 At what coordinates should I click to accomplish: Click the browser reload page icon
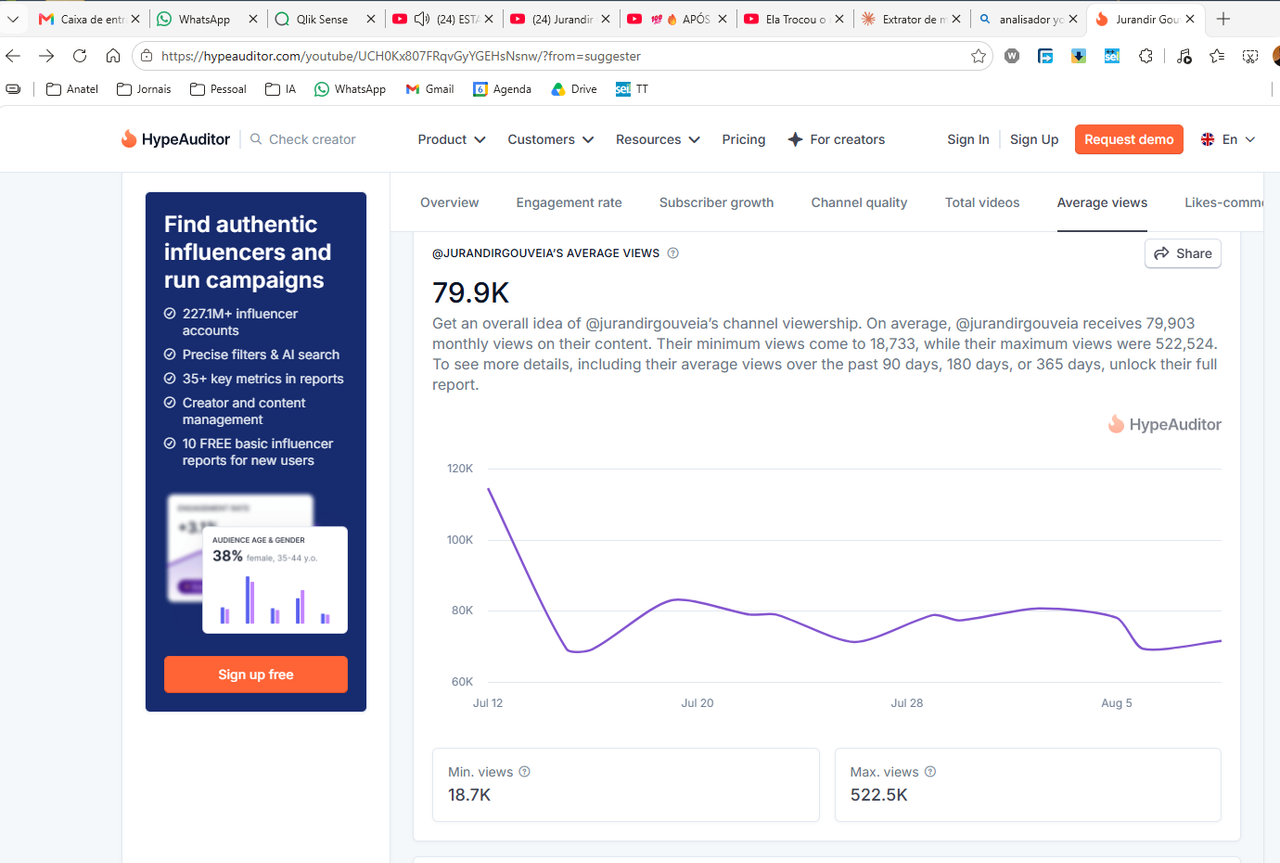80,56
